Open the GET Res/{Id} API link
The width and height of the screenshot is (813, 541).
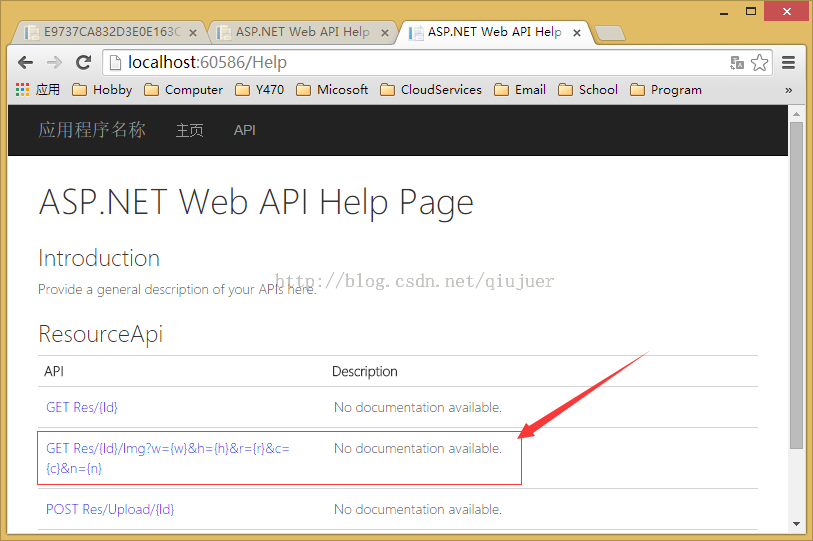(82, 407)
